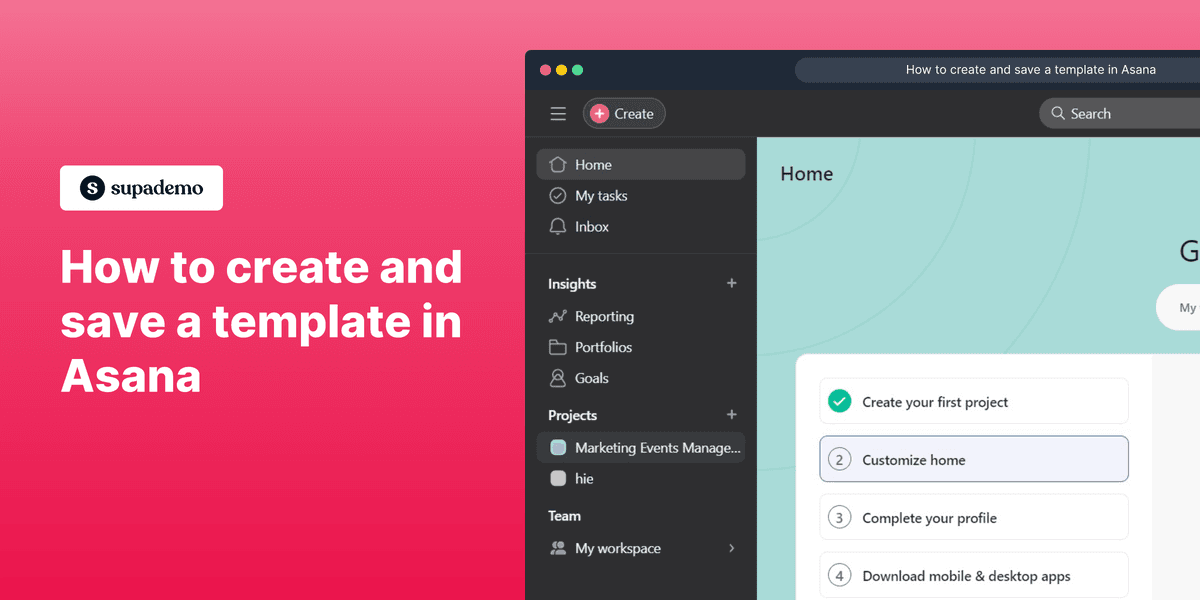Open the add Projects plus control
This screenshot has height=600, width=1200.
[731, 415]
